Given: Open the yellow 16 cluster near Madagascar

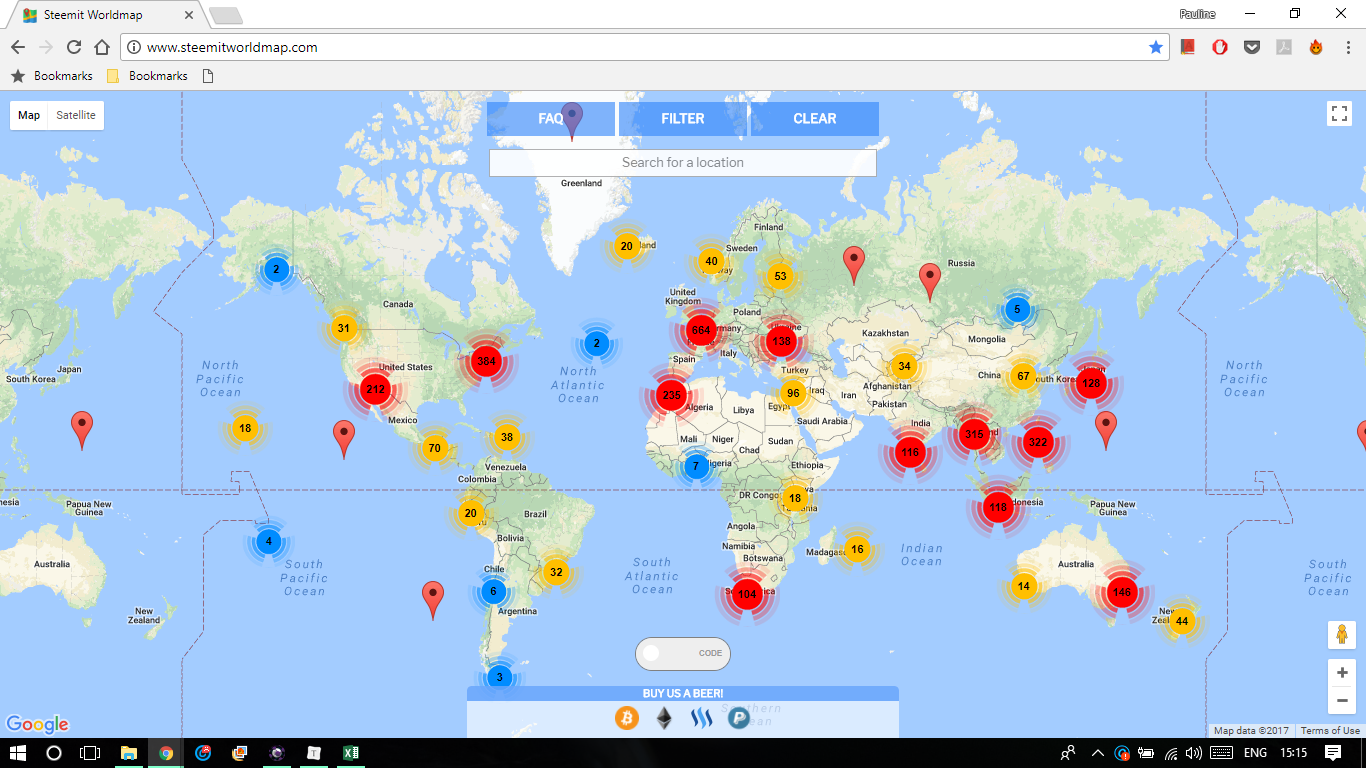Looking at the screenshot, I should coord(857,549).
